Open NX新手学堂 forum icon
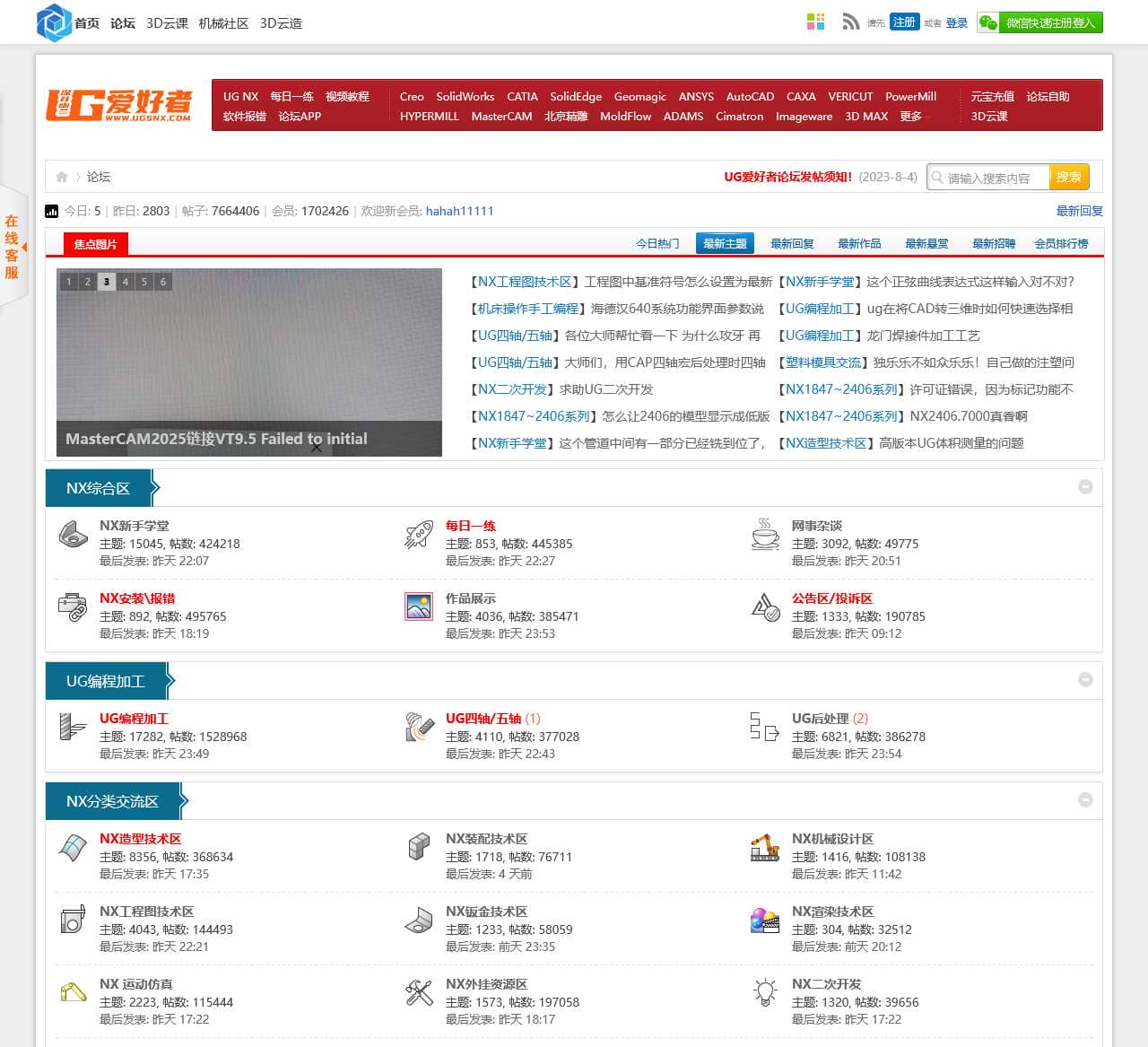The height and width of the screenshot is (1047, 1148). tap(73, 535)
